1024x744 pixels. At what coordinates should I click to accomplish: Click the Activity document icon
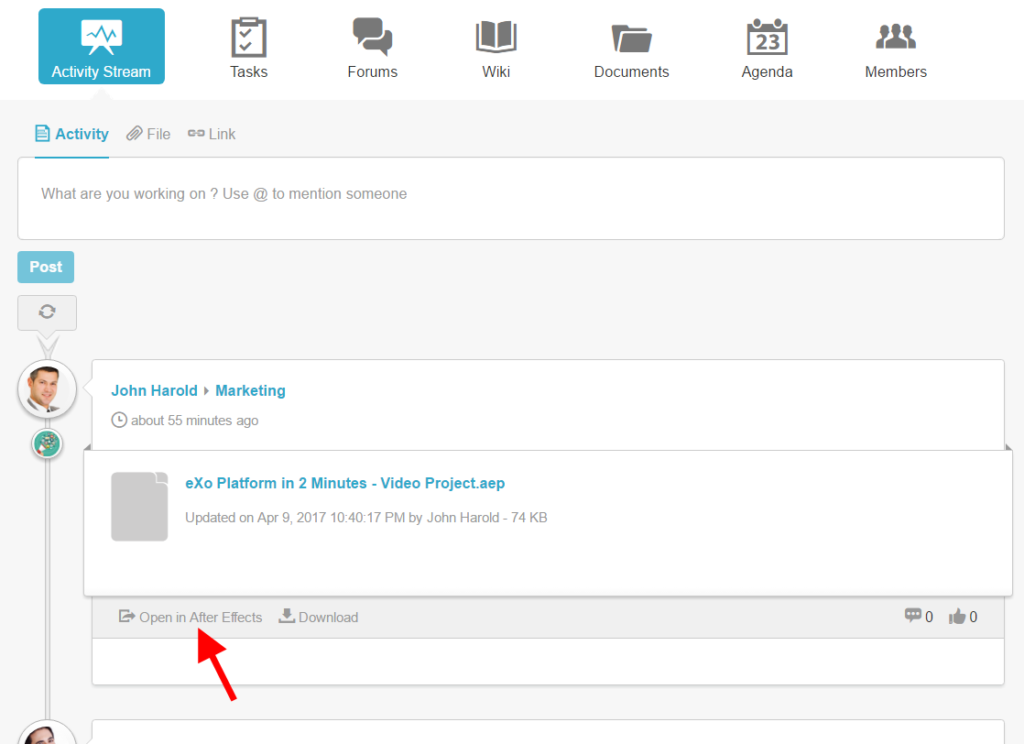[x=42, y=133]
